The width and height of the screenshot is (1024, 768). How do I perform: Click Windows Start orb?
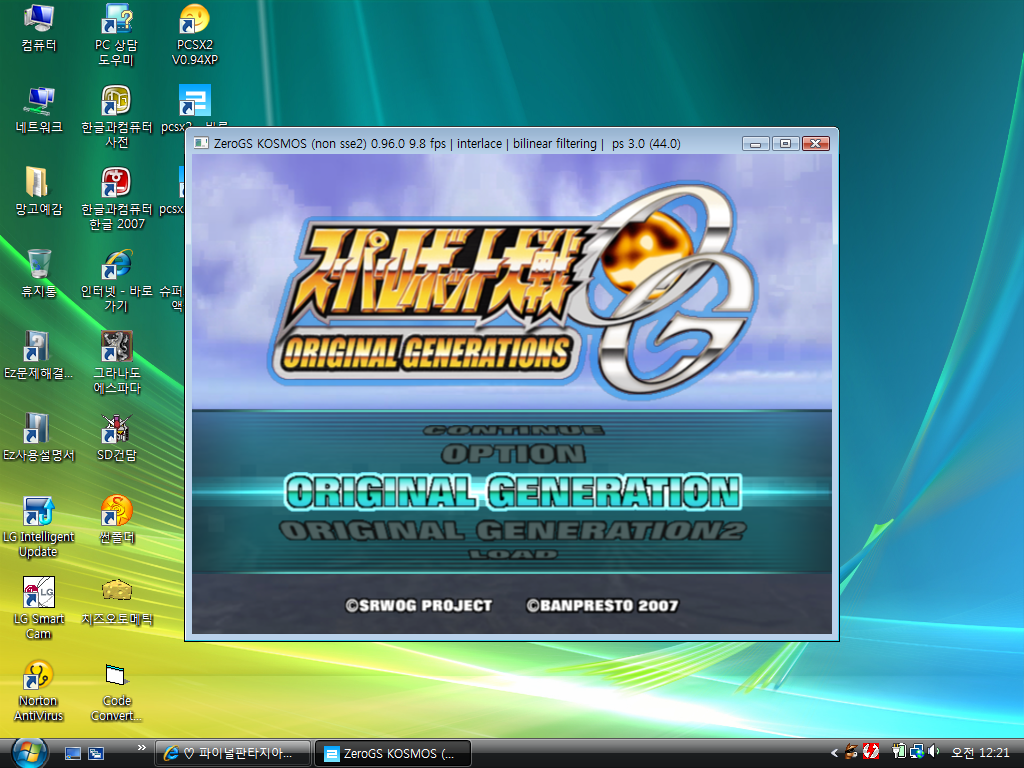coord(28,753)
